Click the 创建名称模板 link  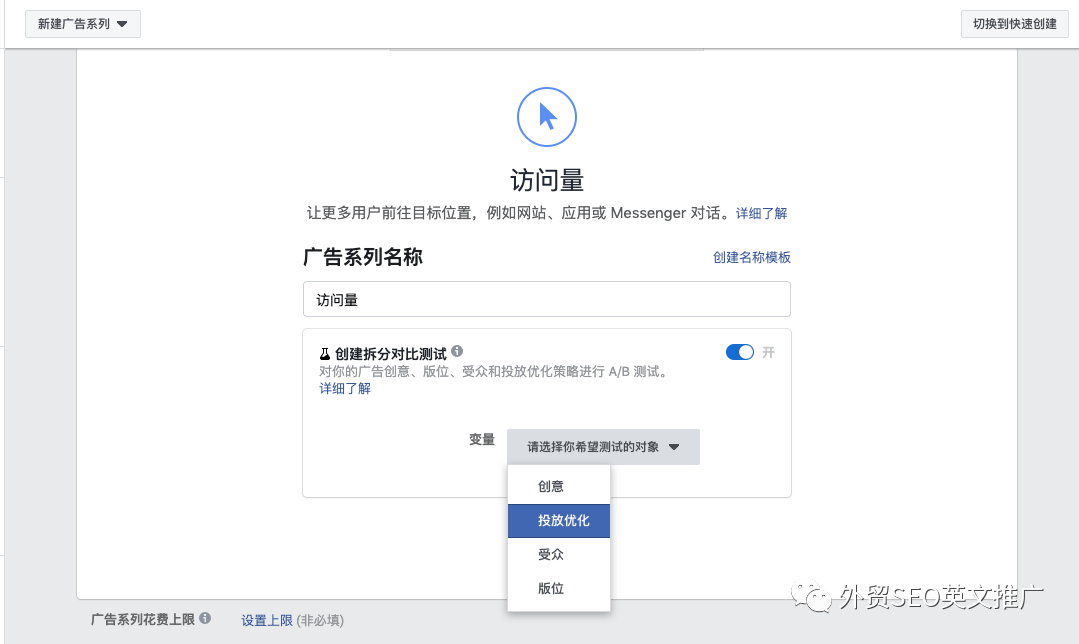click(751, 257)
